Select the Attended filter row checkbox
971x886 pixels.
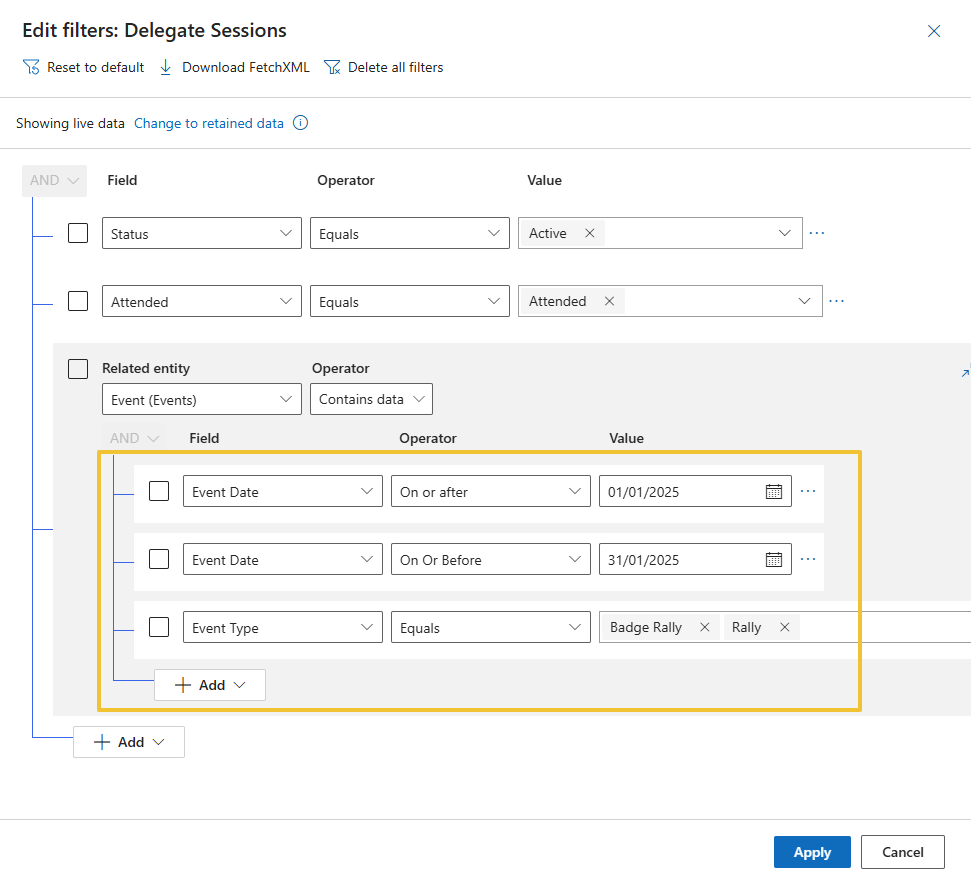[x=78, y=301]
